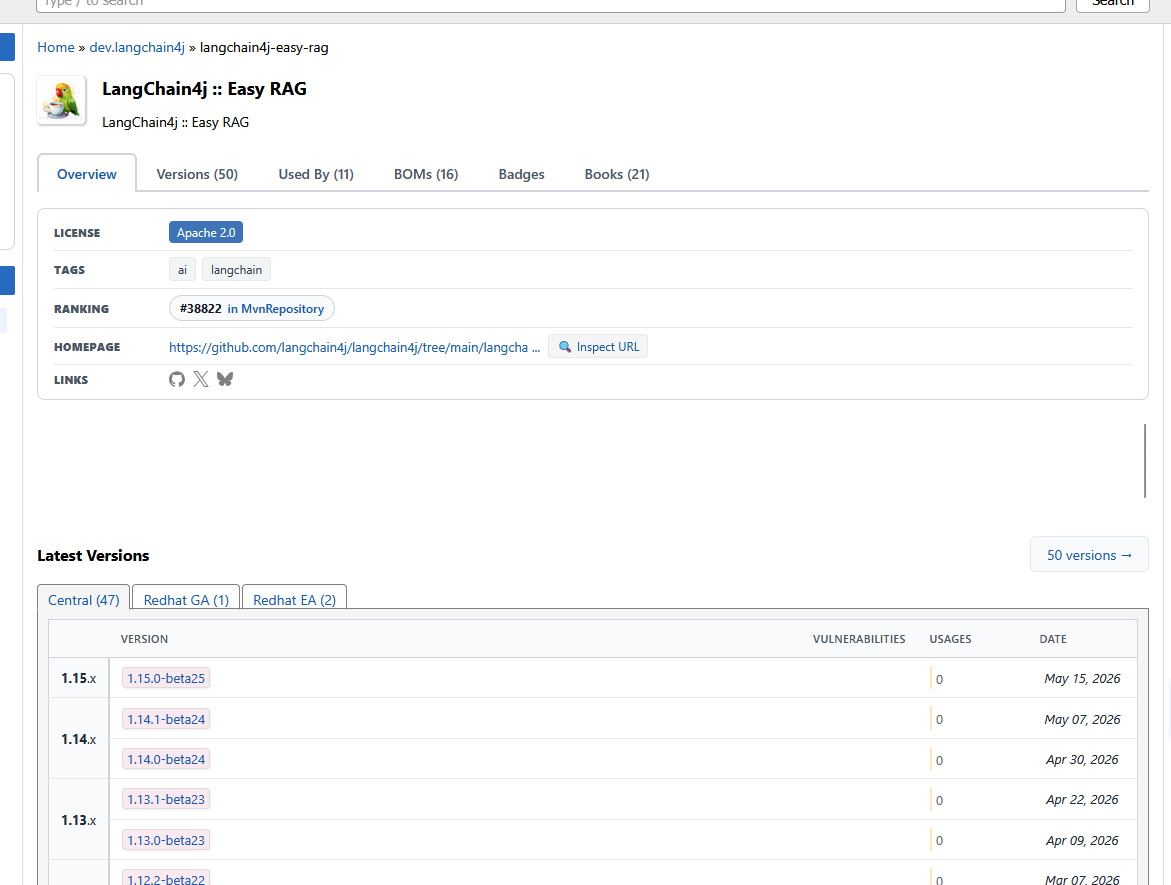The image size is (1171, 885).
Task: Open the X (Twitter) link icon
Action: point(201,379)
